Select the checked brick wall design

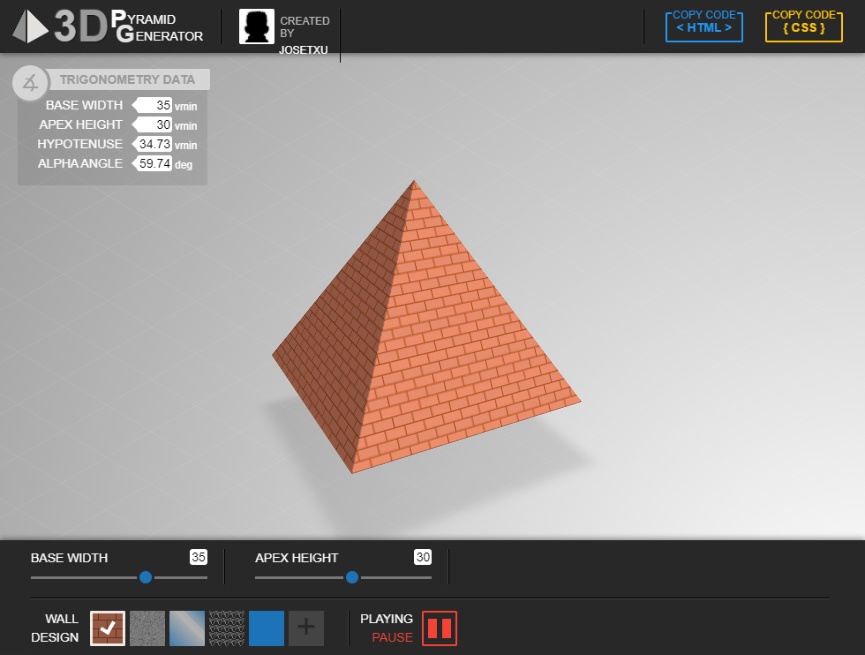click(x=108, y=628)
